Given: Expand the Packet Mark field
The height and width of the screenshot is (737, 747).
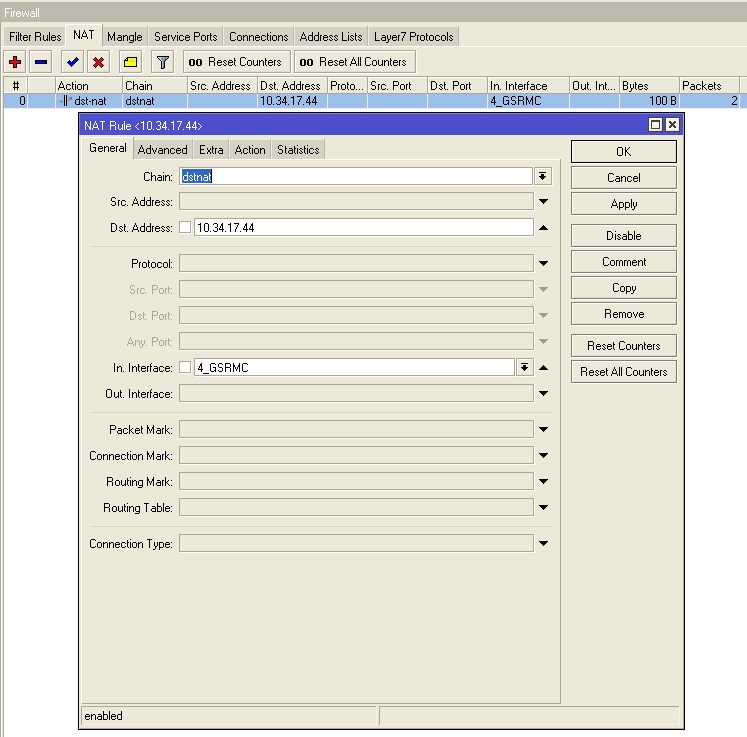Looking at the screenshot, I should pos(543,429).
